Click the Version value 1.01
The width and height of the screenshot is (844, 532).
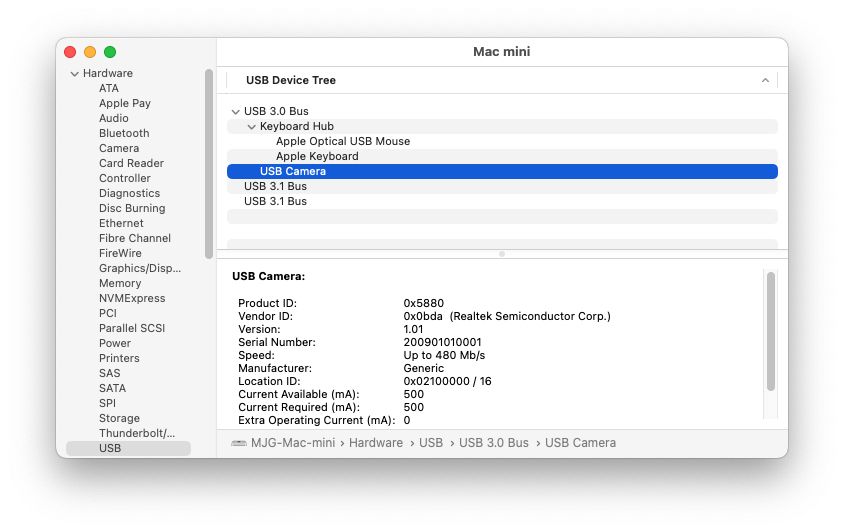pyautogui.click(x=413, y=330)
